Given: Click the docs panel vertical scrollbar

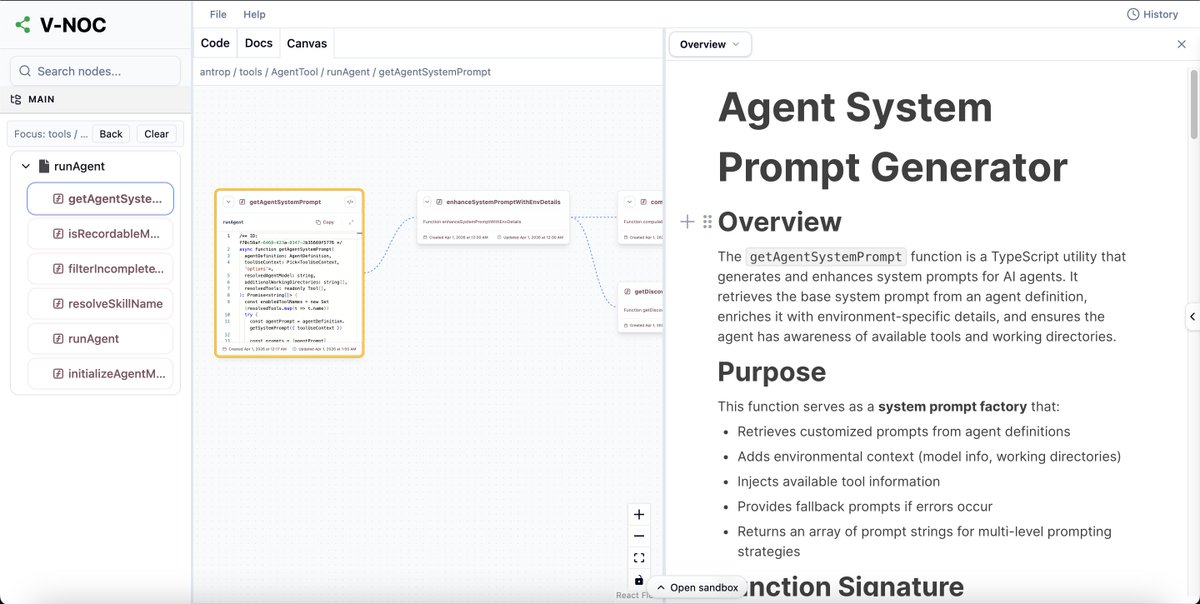Looking at the screenshot, I should pyautogui.click(x=1193, y=105).
